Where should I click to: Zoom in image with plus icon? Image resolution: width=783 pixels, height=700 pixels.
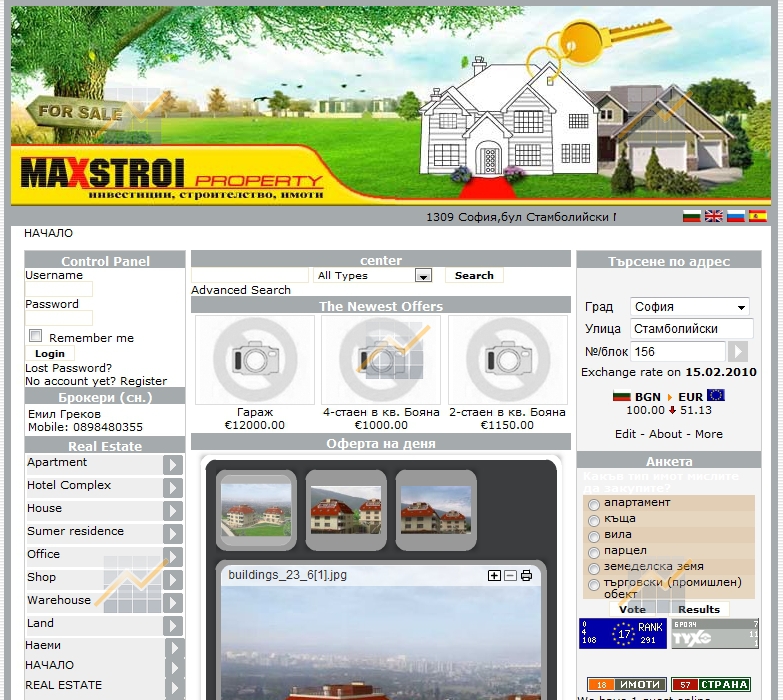[x=494, y=576]
